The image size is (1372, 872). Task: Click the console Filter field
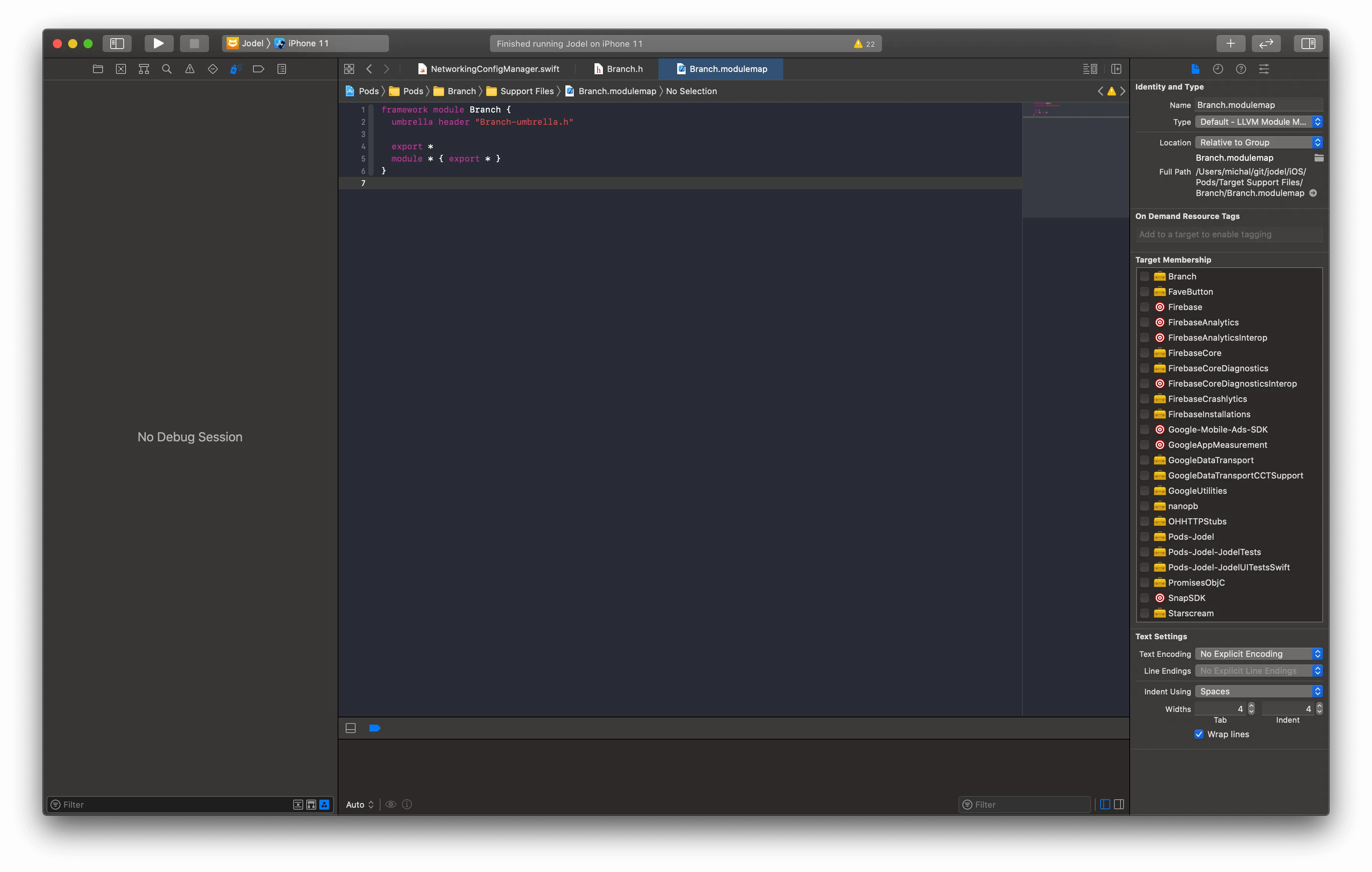(x=1024, y=804)
